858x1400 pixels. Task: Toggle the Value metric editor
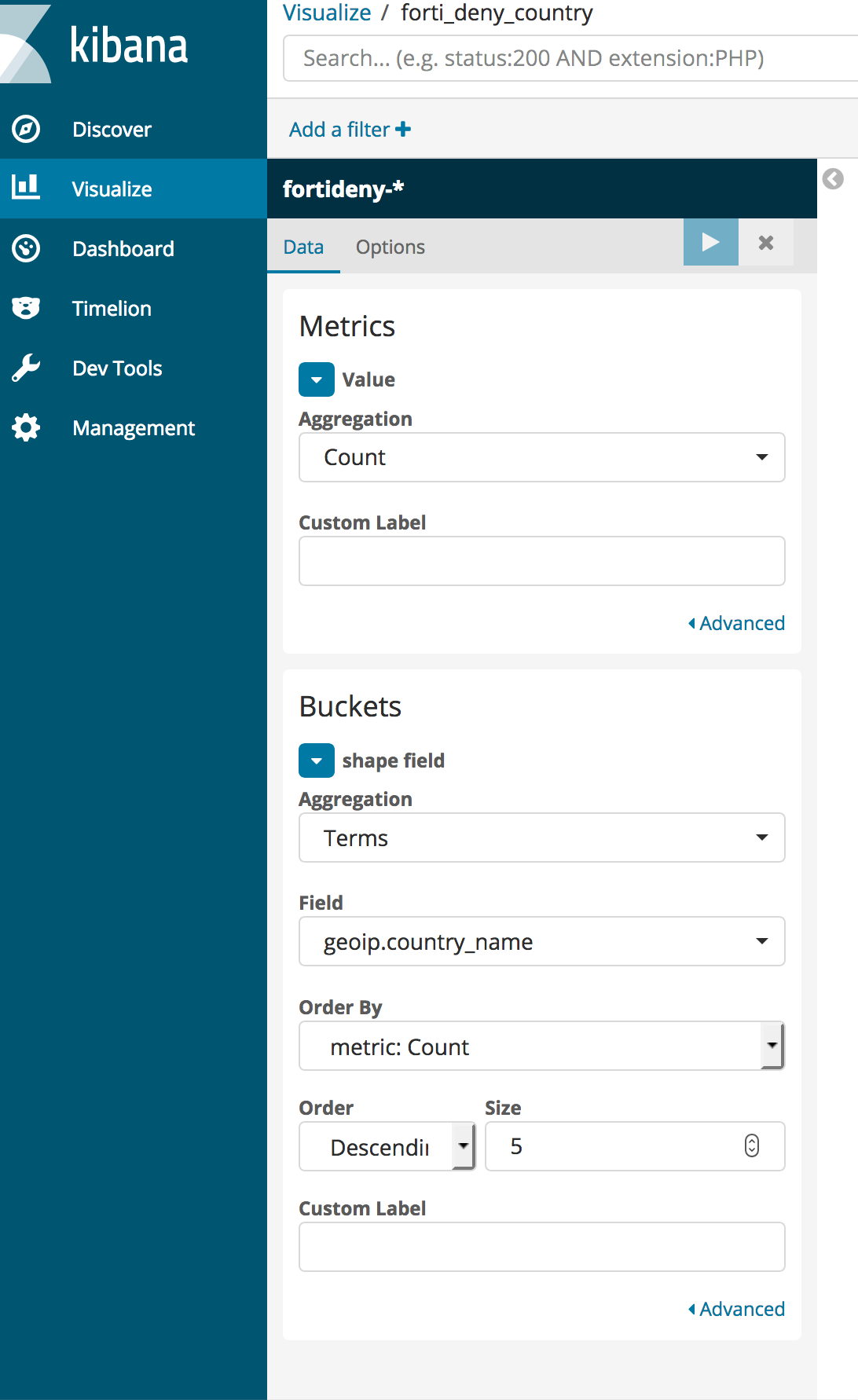tap(316, 379)
